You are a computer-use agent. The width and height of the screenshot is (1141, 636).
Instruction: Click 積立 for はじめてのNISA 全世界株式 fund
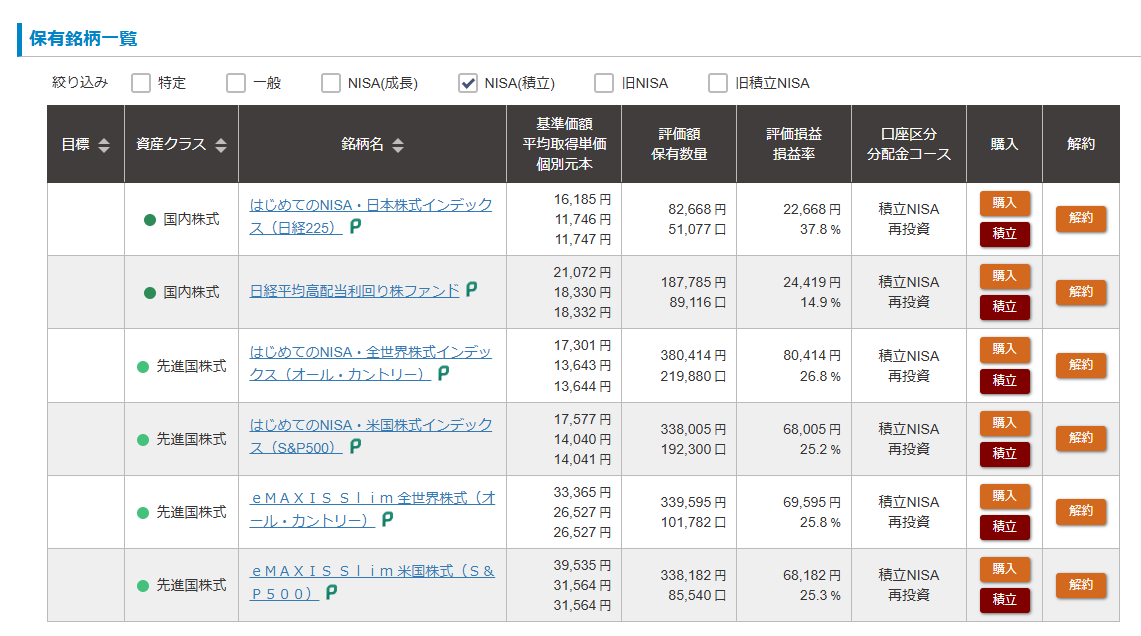coord(1004,381)
